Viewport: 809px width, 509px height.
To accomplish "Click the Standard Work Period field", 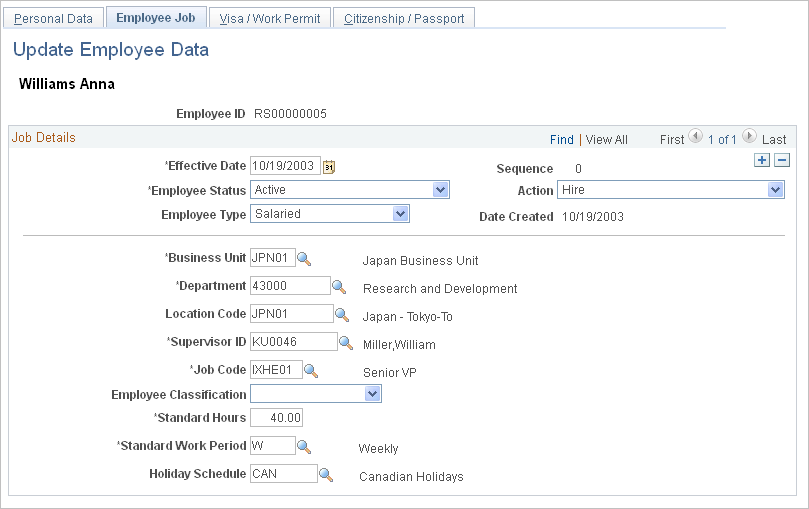I will point(273,446).
